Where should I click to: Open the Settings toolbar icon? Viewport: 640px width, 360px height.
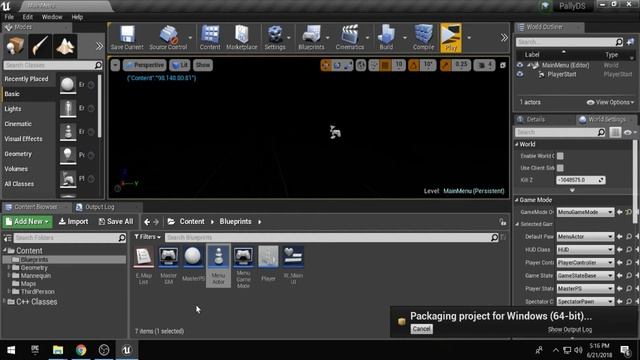pos(275,38)
